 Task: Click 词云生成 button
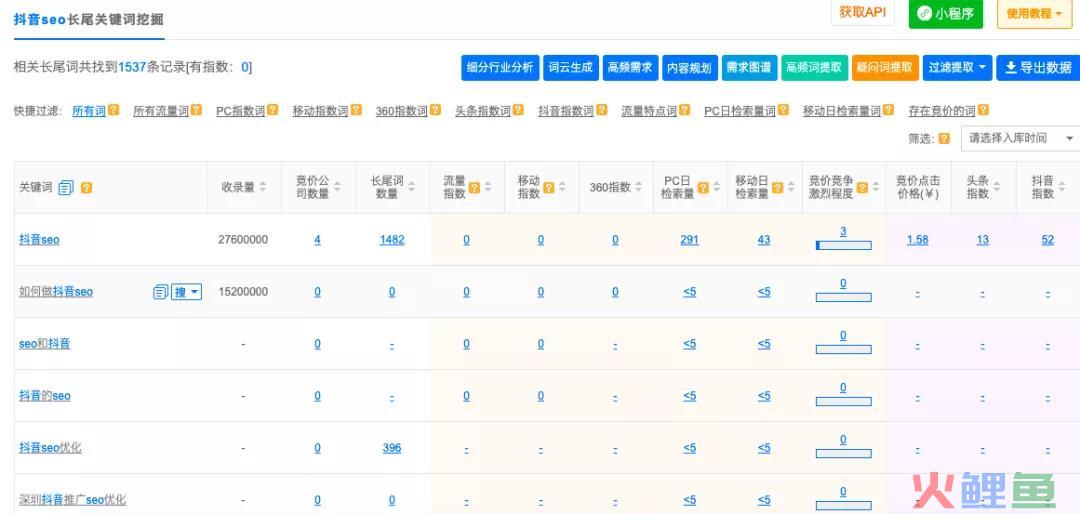[x=570, y=68]
